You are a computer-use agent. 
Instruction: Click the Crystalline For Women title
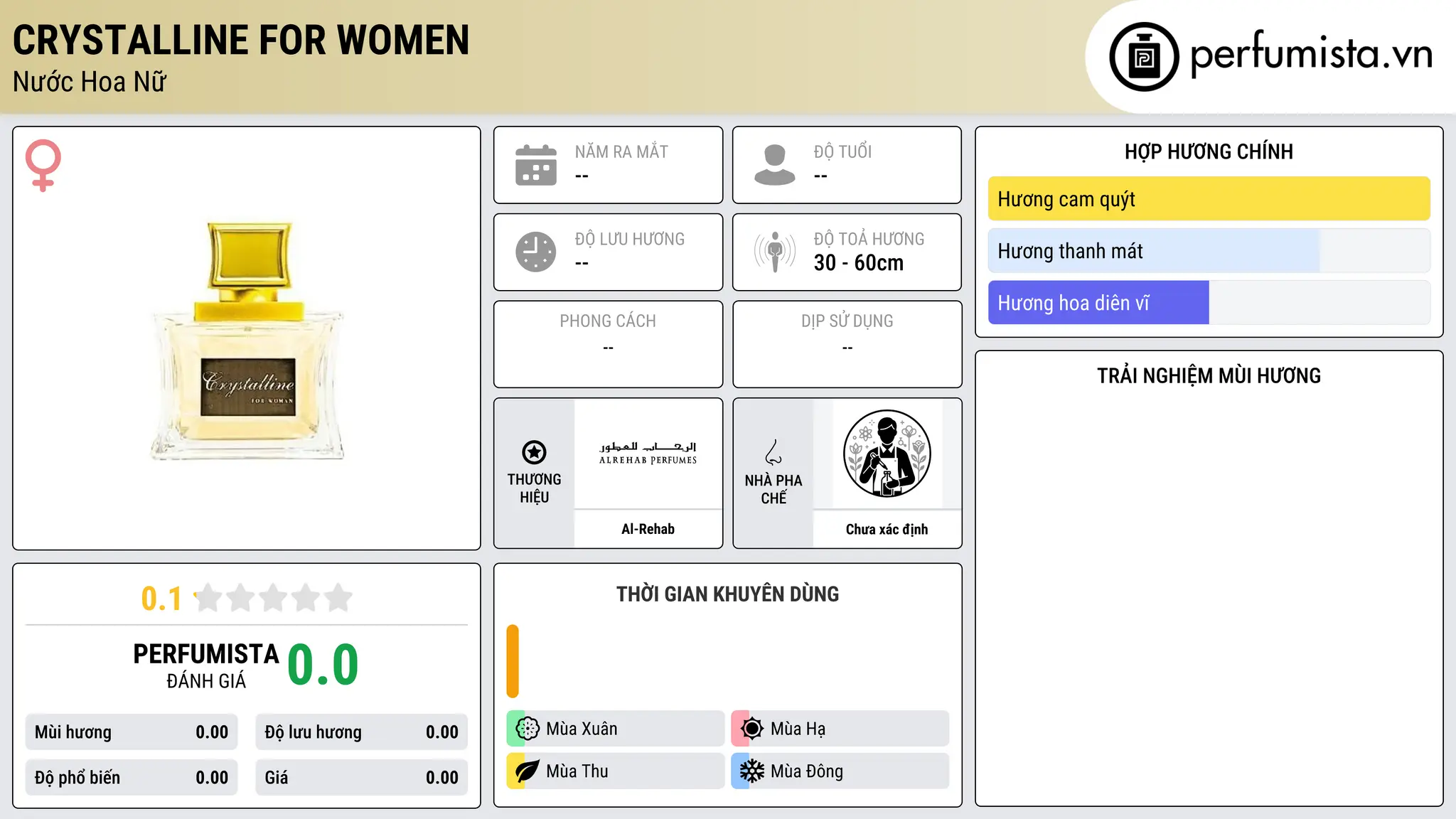click(x=241, y=40)
